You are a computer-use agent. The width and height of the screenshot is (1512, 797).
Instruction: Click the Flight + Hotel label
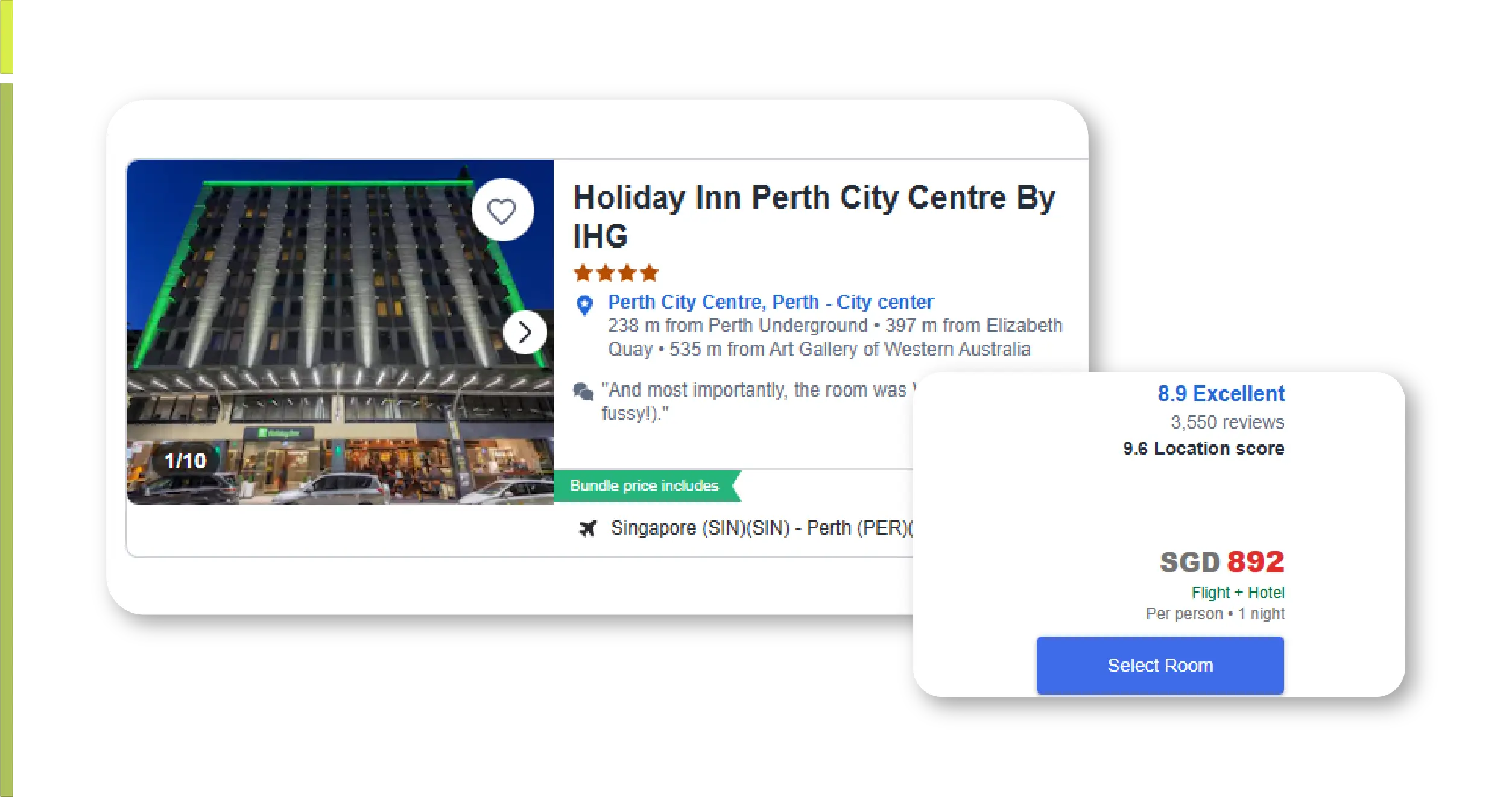click(1238, 593)
